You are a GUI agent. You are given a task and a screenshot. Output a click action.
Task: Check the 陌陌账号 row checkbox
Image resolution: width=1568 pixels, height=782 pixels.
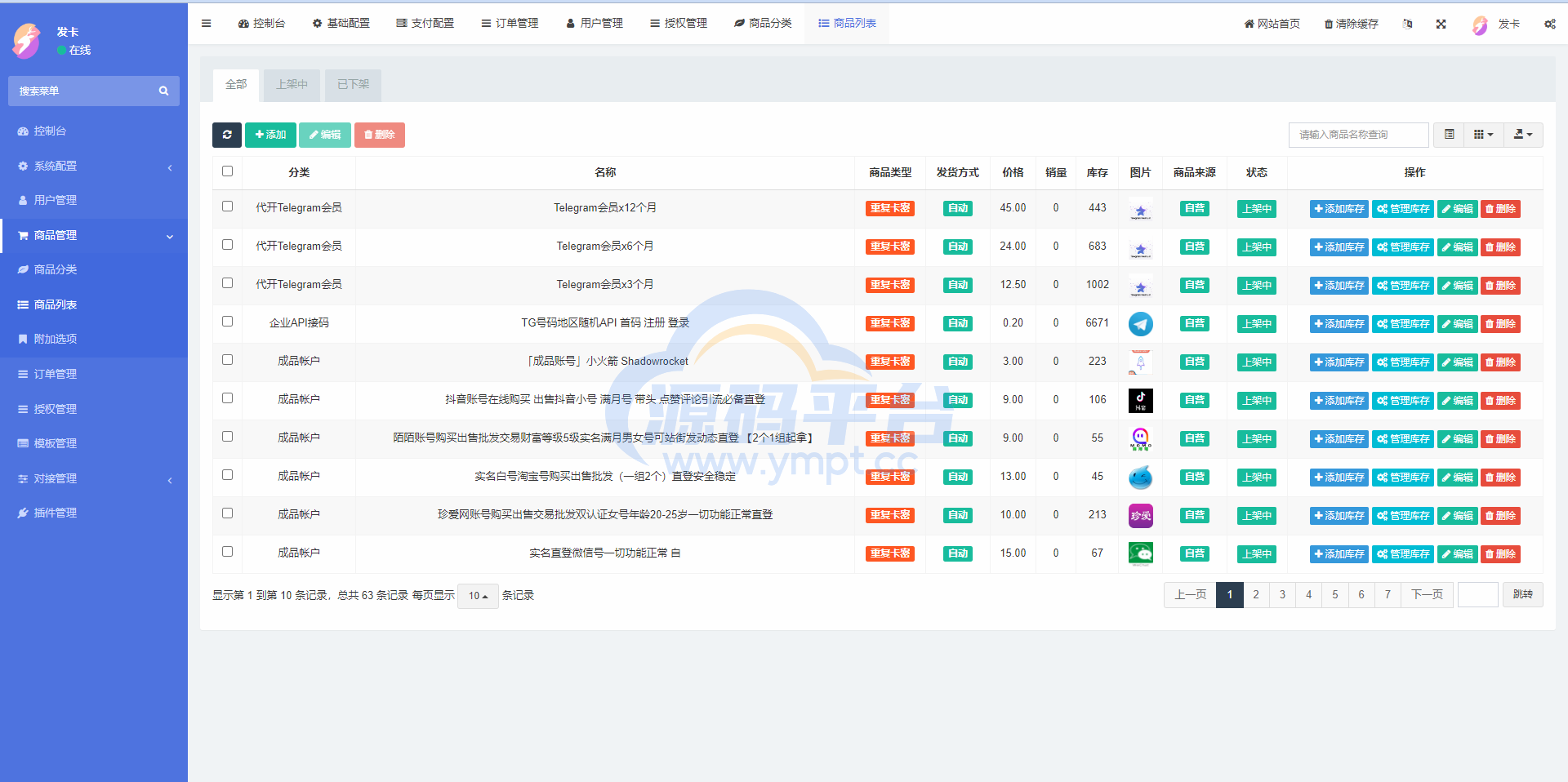click(x=227, y=437)
